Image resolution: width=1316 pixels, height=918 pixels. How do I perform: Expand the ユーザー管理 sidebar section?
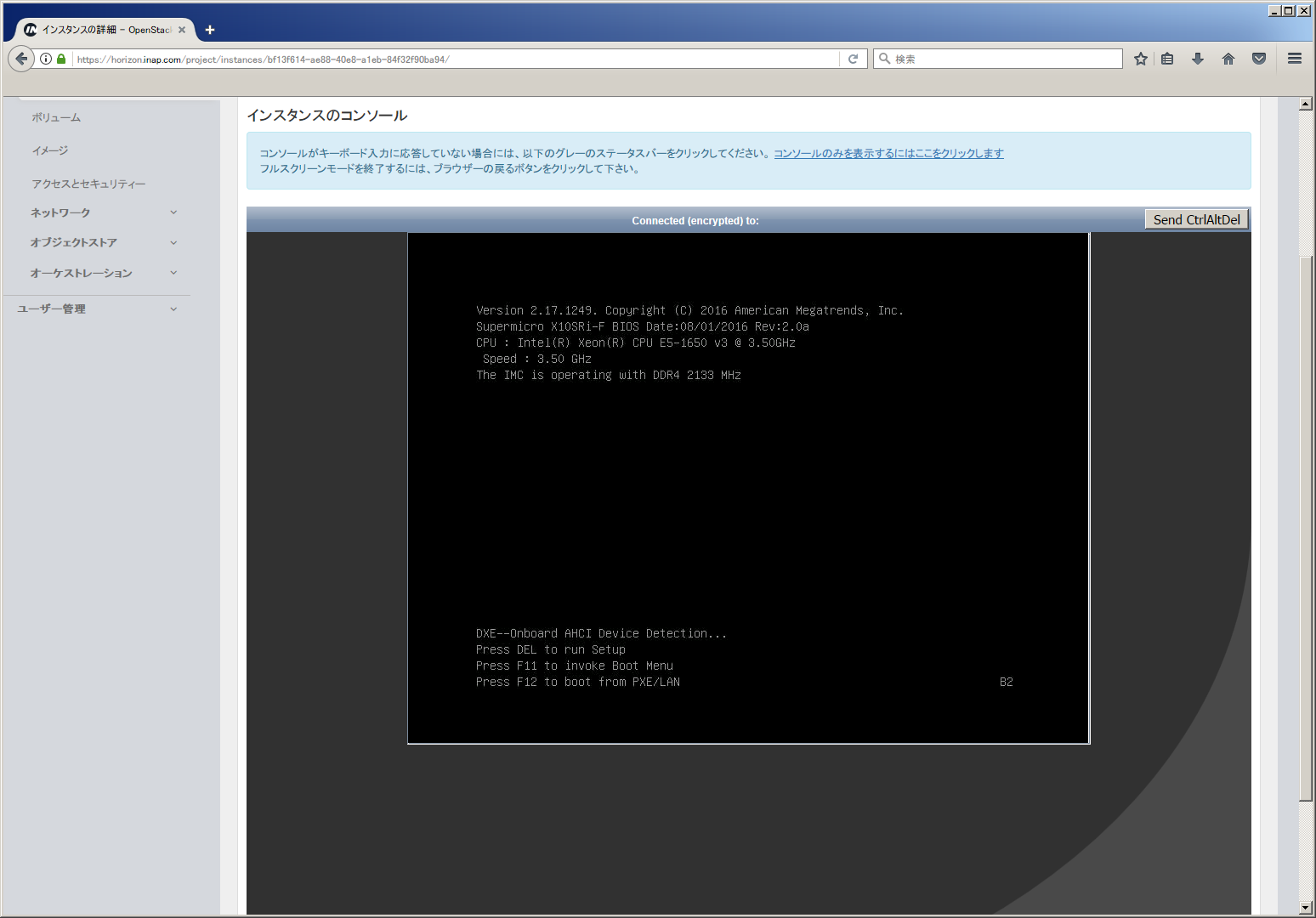pyautogui.click(x=98, y=309)
